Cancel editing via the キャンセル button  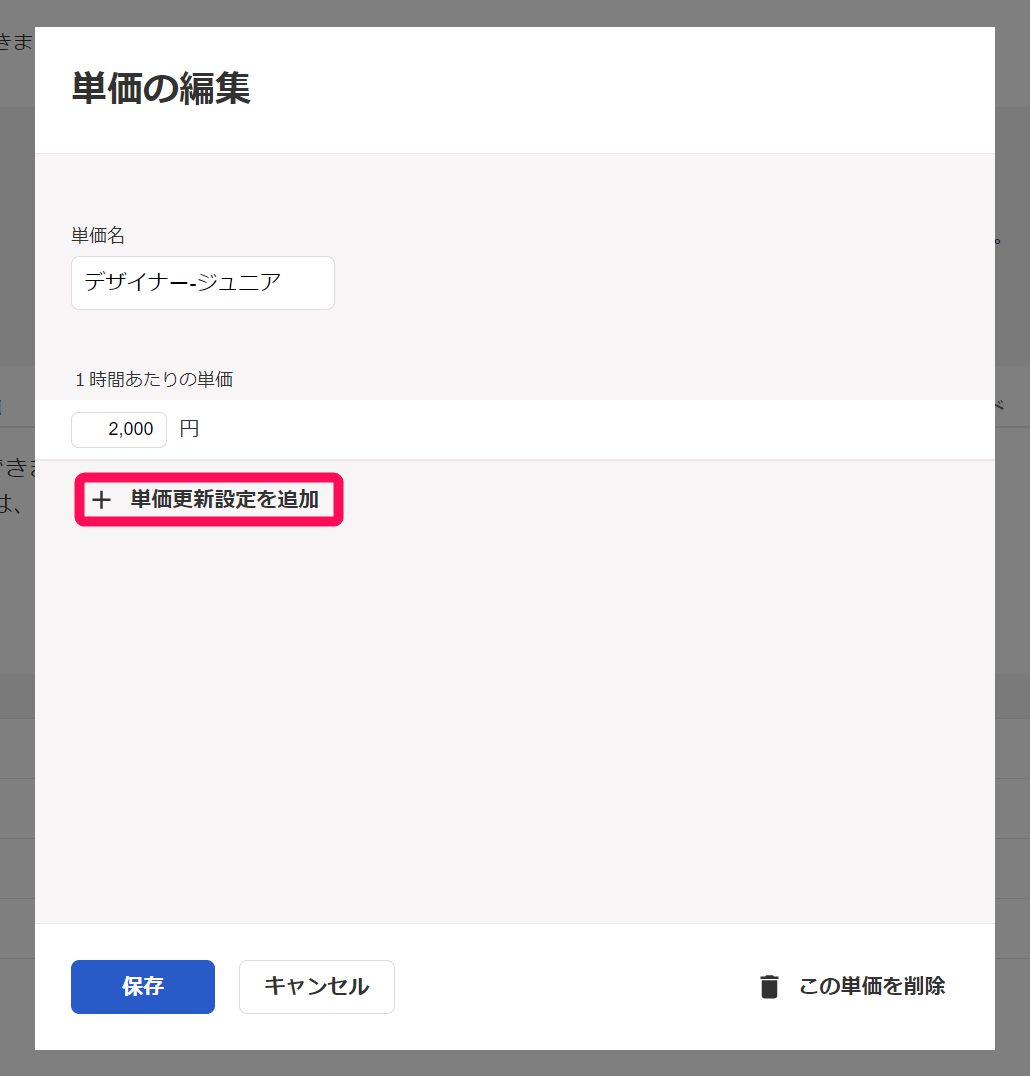[x=316, y=987]
